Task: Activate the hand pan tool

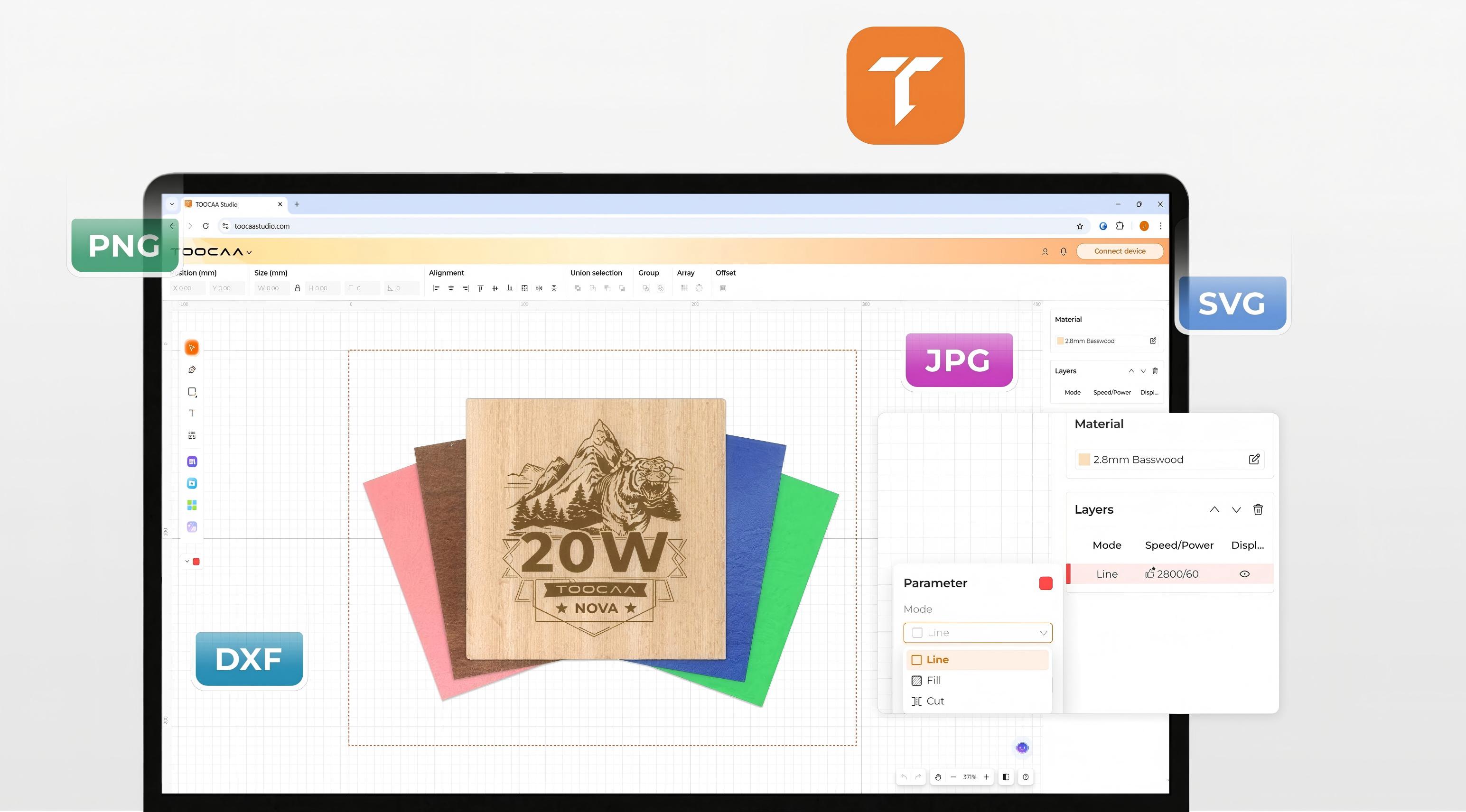Action: tap(938, 777)
